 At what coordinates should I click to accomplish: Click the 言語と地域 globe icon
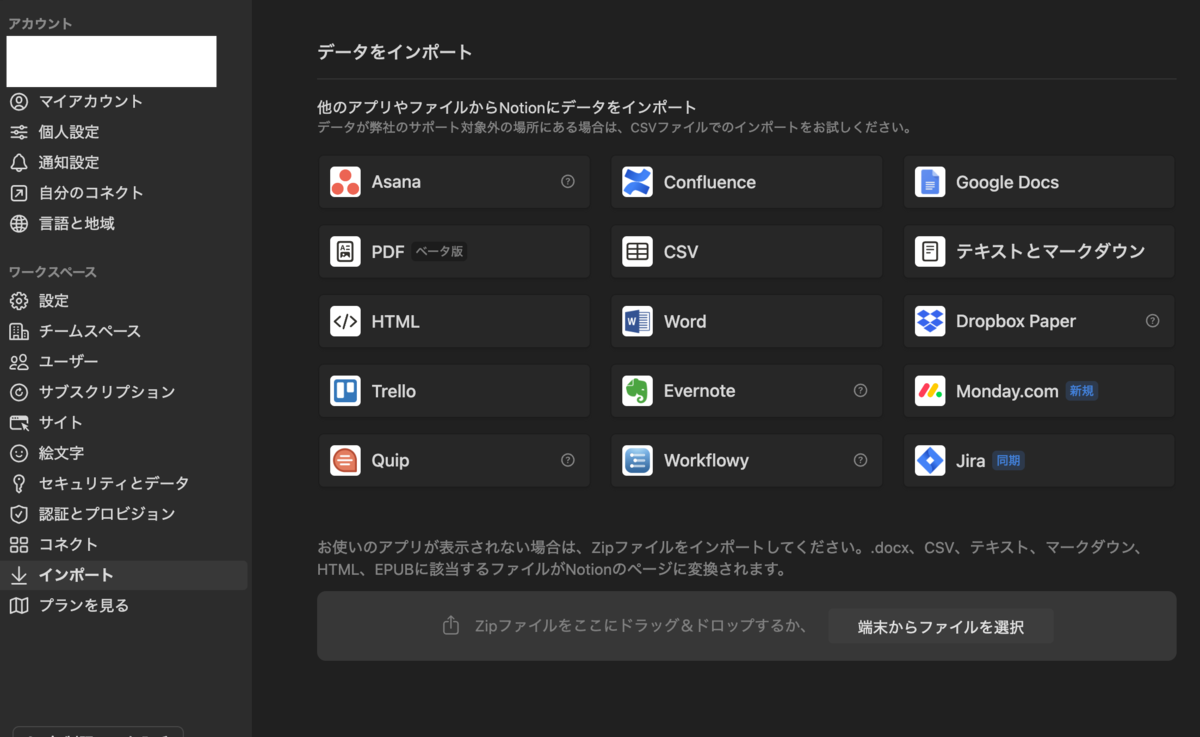(x=19, y=223)
